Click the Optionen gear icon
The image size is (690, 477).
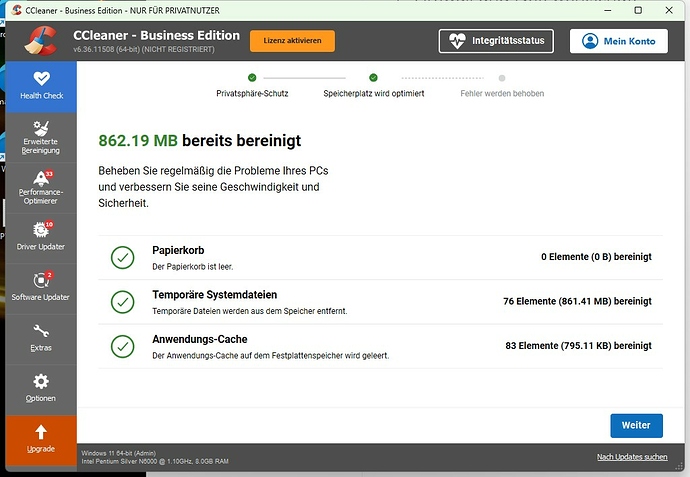pos(41,381)
